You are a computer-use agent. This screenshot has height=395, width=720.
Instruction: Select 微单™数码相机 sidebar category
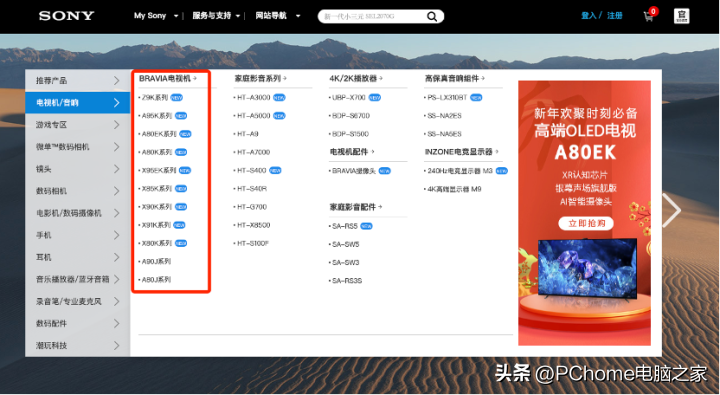coord(78,147)
